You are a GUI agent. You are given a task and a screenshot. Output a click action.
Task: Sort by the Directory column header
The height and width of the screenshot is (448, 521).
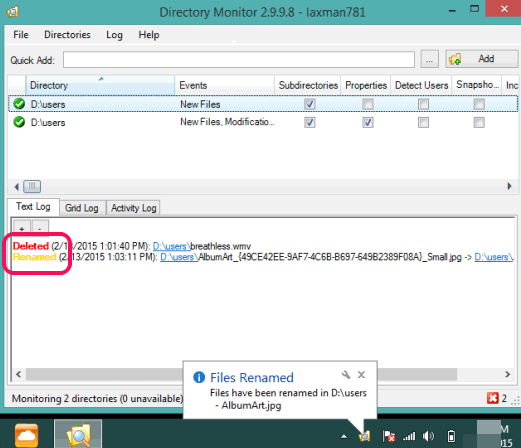point(100,85)
